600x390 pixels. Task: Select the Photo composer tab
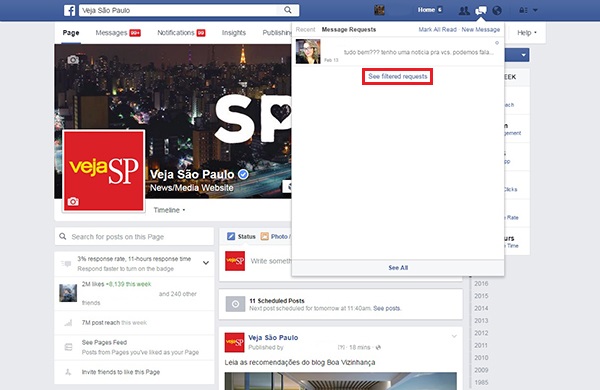(x=275, y=237)
